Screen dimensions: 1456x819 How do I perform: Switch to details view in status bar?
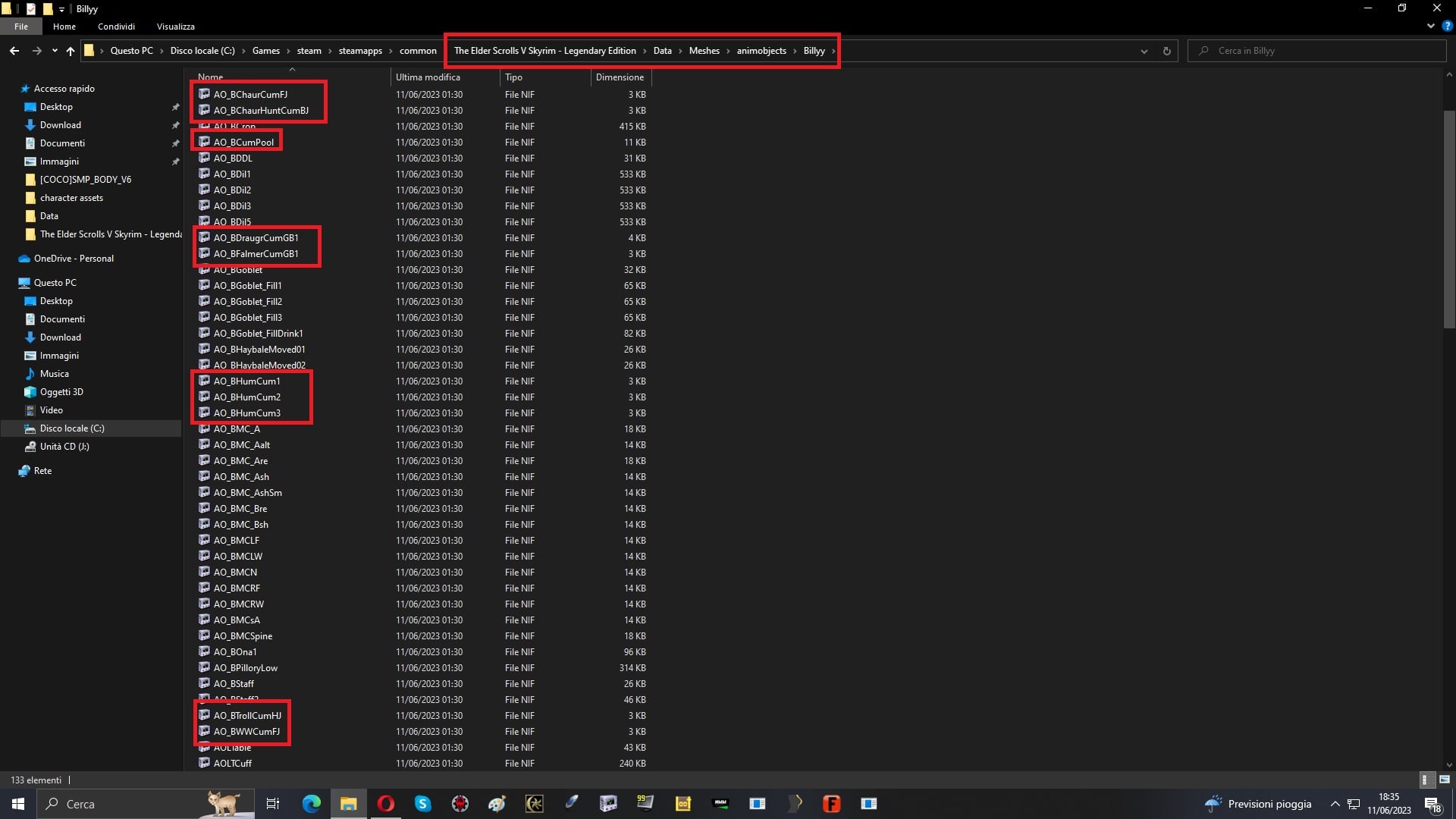[x=1426, y=780]
